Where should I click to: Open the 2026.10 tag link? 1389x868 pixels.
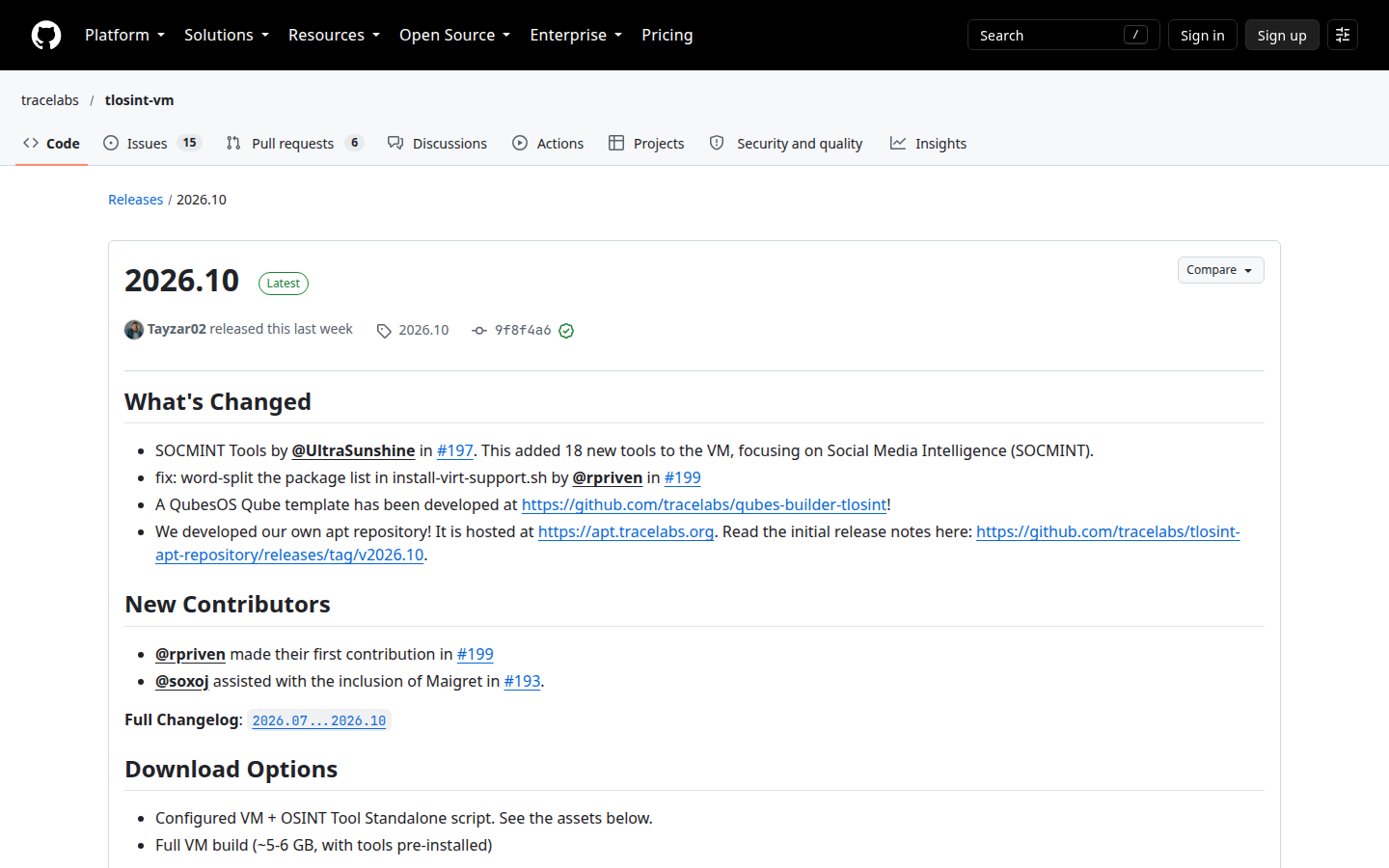coord(423,330)
